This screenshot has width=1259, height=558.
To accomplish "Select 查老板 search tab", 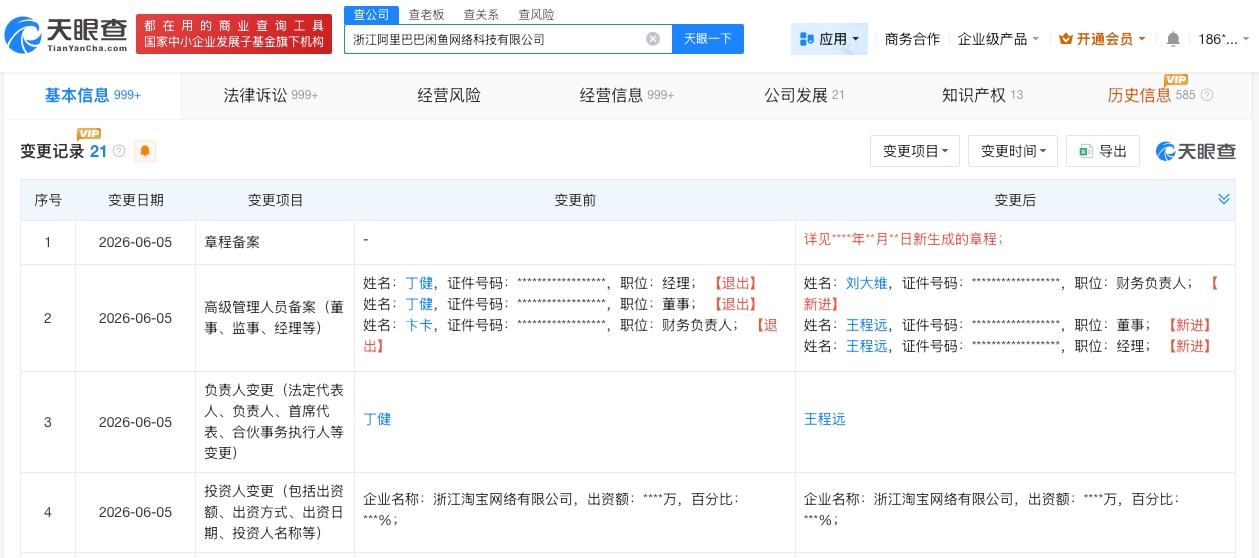I will [x=426, y=14].
